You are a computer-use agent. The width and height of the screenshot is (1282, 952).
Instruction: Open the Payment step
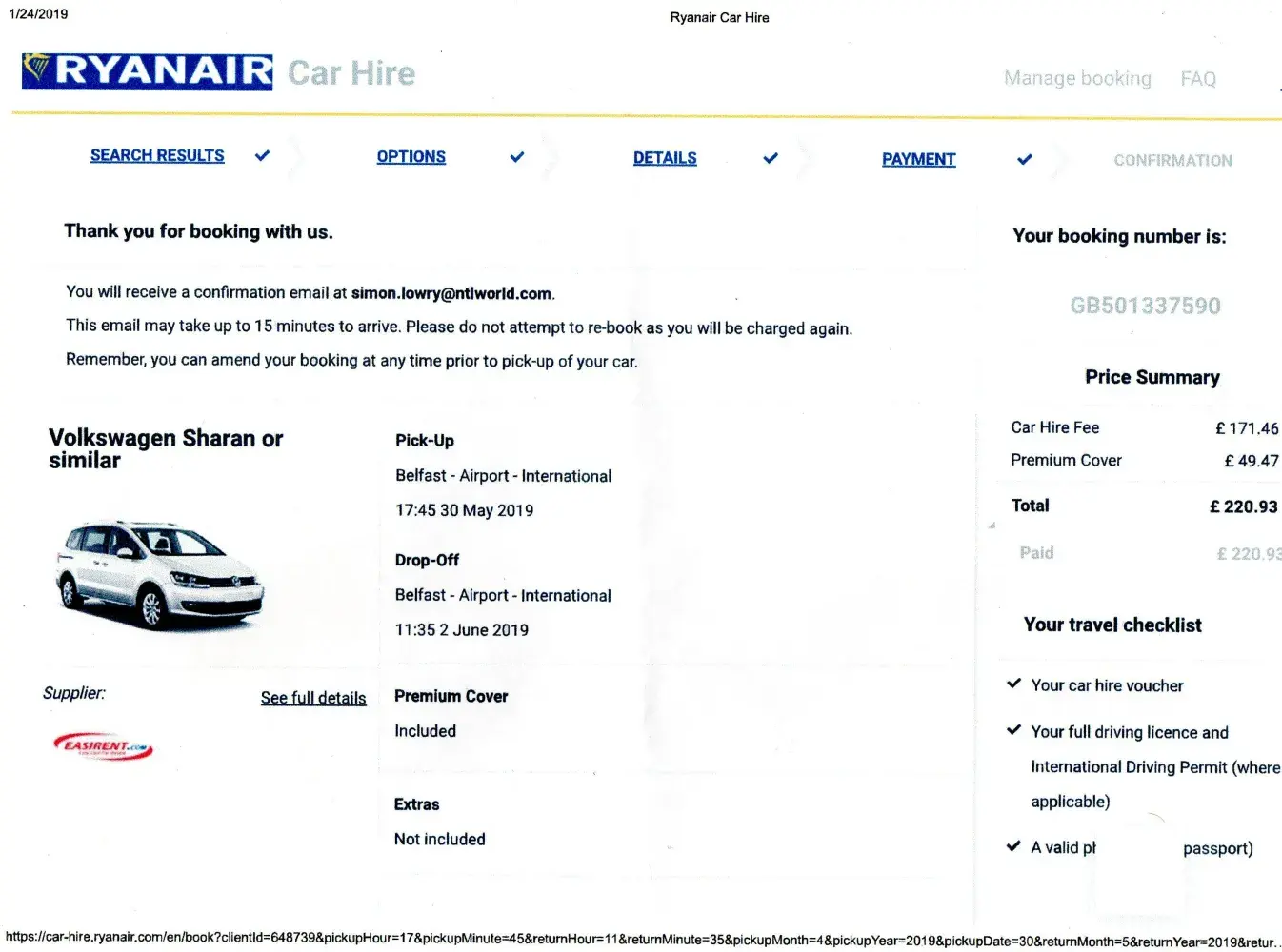tap(918, 159)
